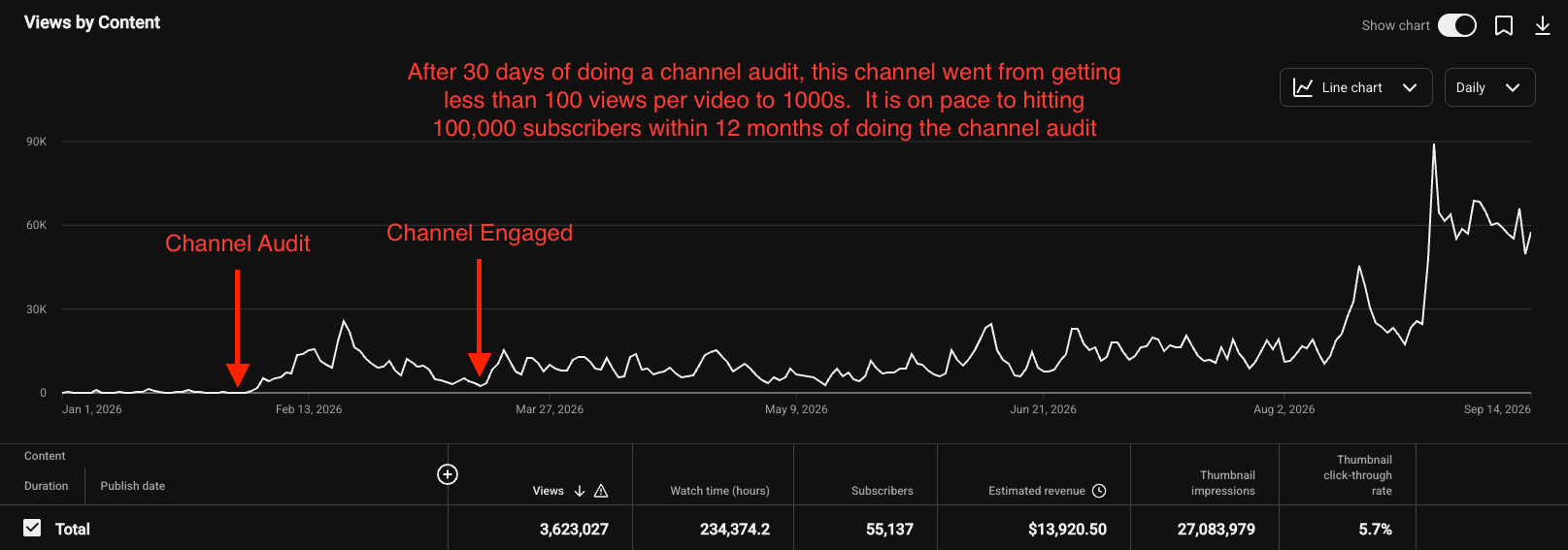Uncheck the Total row checkbox
1568x550 pixels.
coord(32,528)
